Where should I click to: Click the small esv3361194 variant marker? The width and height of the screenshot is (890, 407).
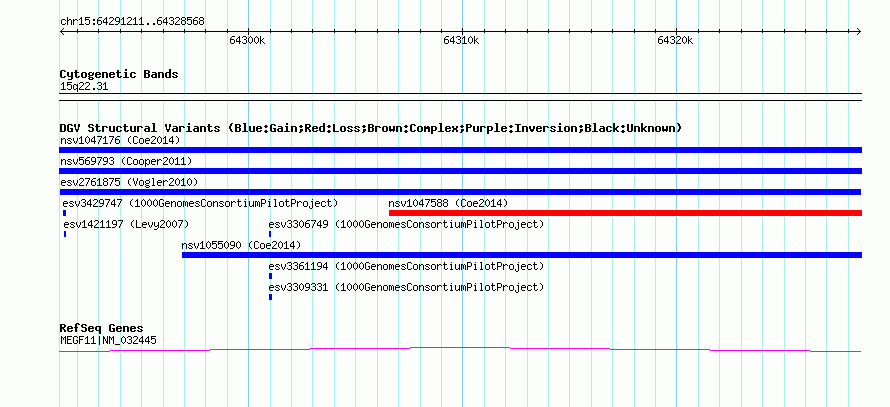[270, 276]
